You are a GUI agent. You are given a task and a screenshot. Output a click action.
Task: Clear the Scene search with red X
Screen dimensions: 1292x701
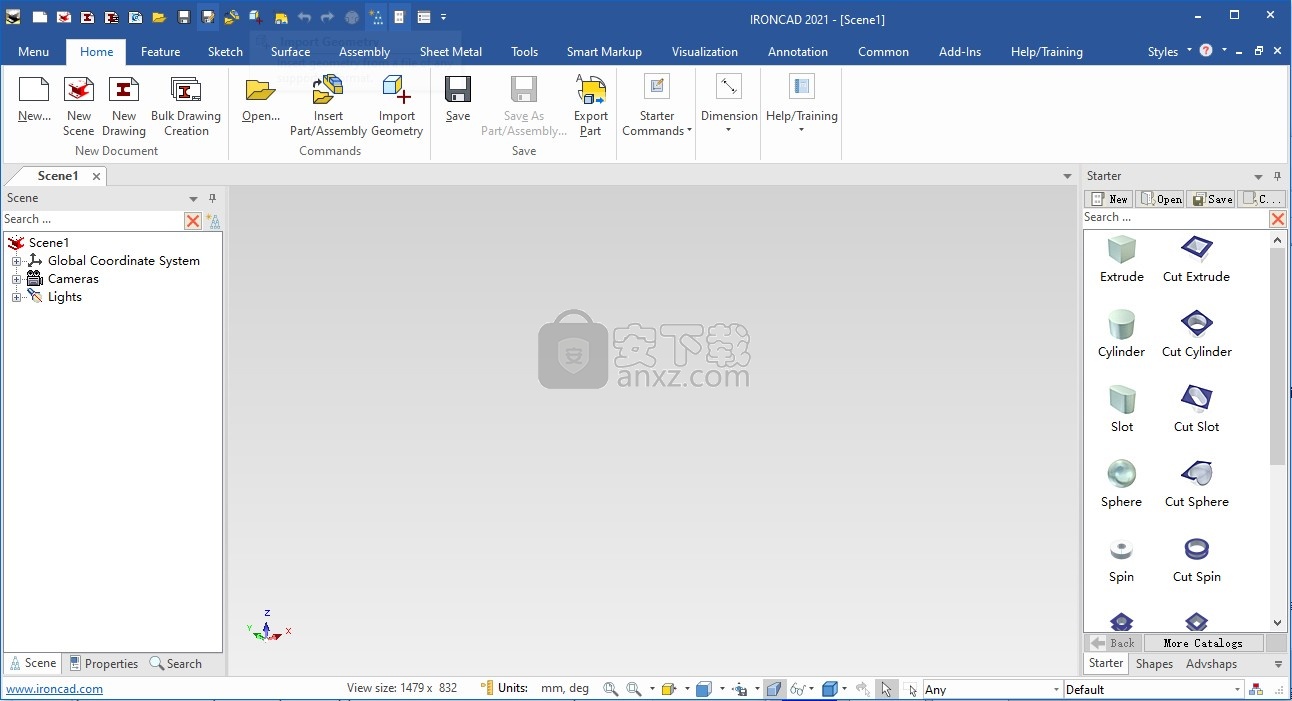click(193, 220)
